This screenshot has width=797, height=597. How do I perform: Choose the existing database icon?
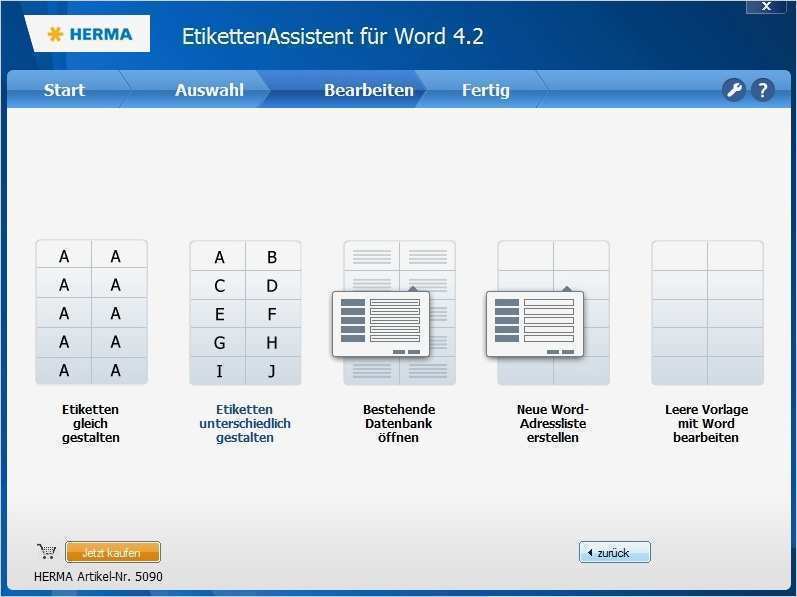[393, 313]
